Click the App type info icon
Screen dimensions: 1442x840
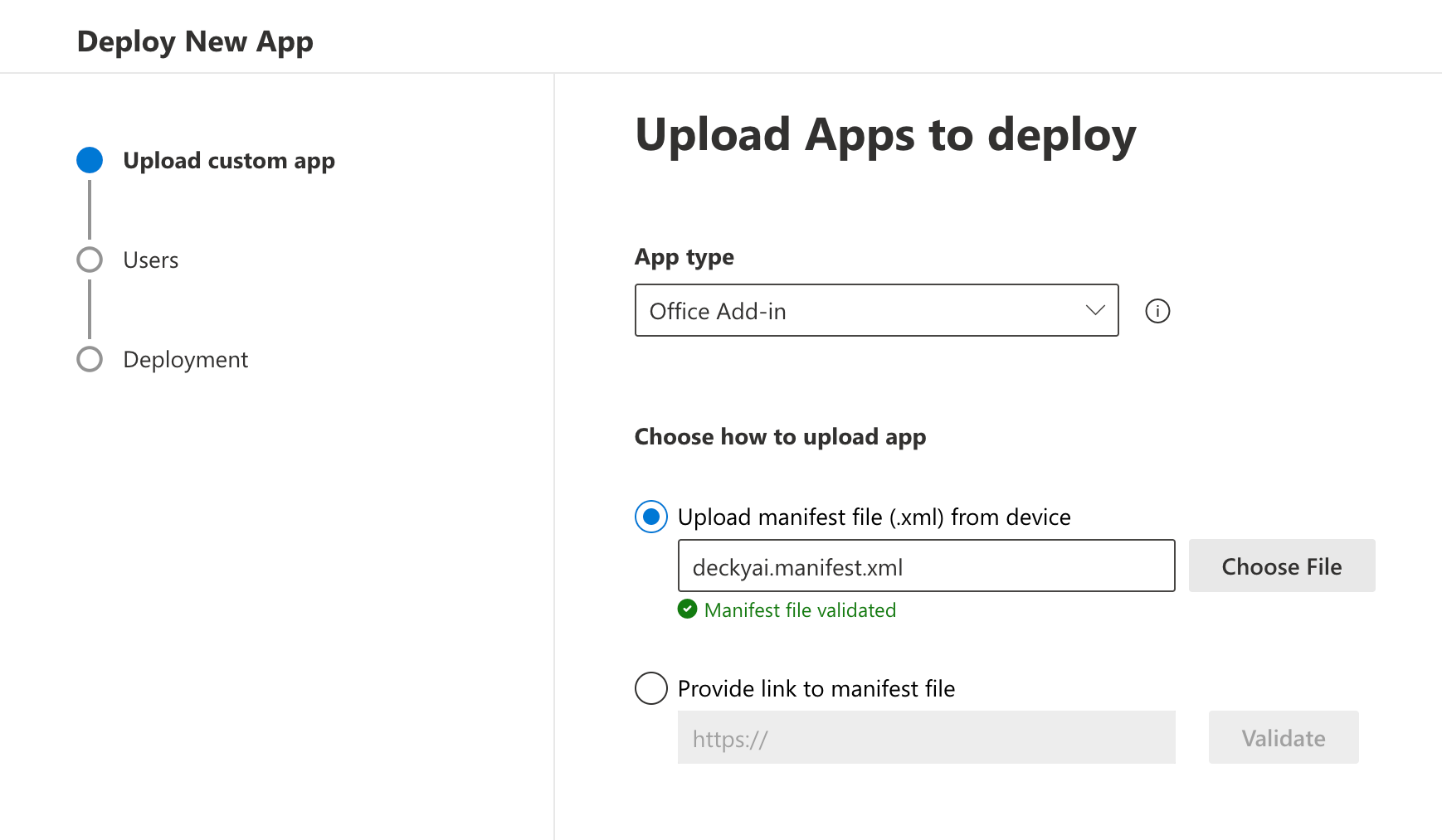pos(1157,311)
